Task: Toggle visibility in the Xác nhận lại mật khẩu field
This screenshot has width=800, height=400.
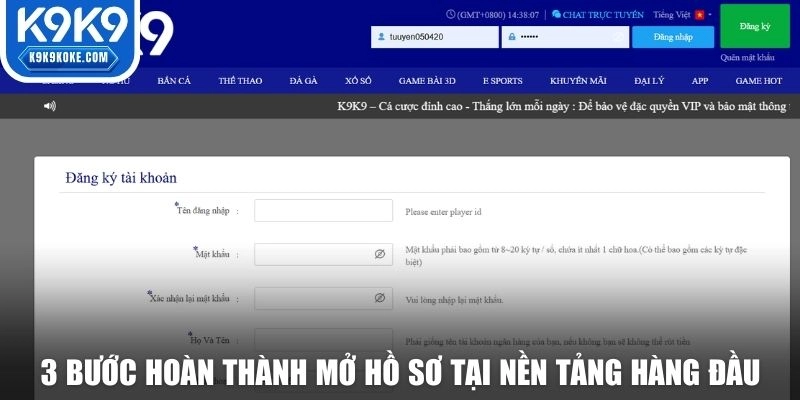Action: pos(380,298)
